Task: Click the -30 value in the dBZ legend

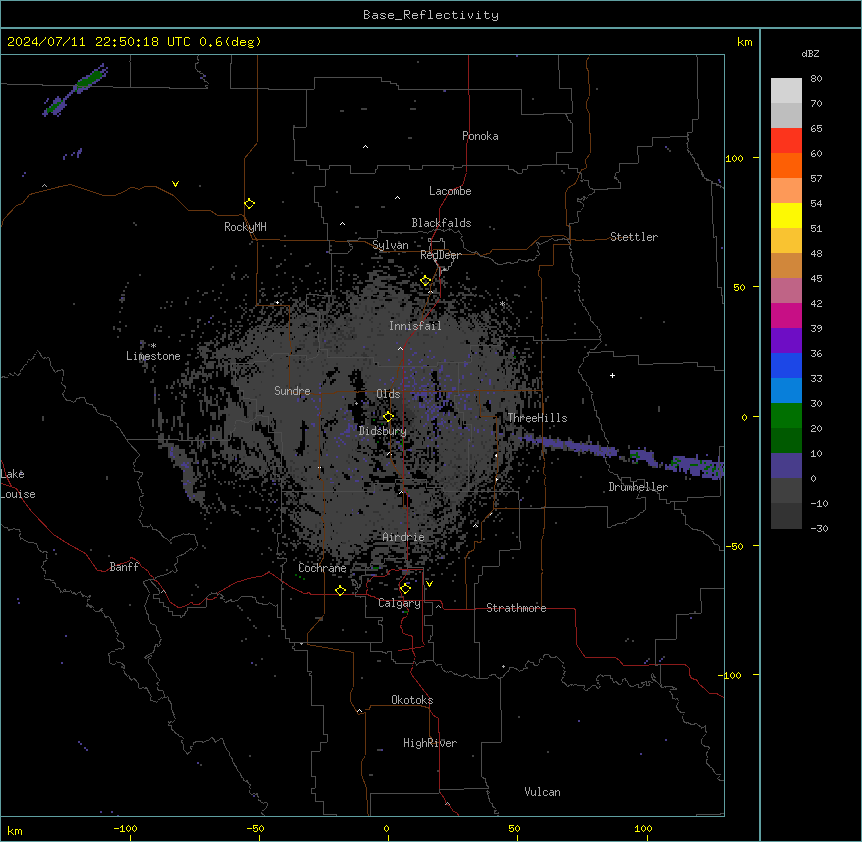Action: click(x=819, y=528)
